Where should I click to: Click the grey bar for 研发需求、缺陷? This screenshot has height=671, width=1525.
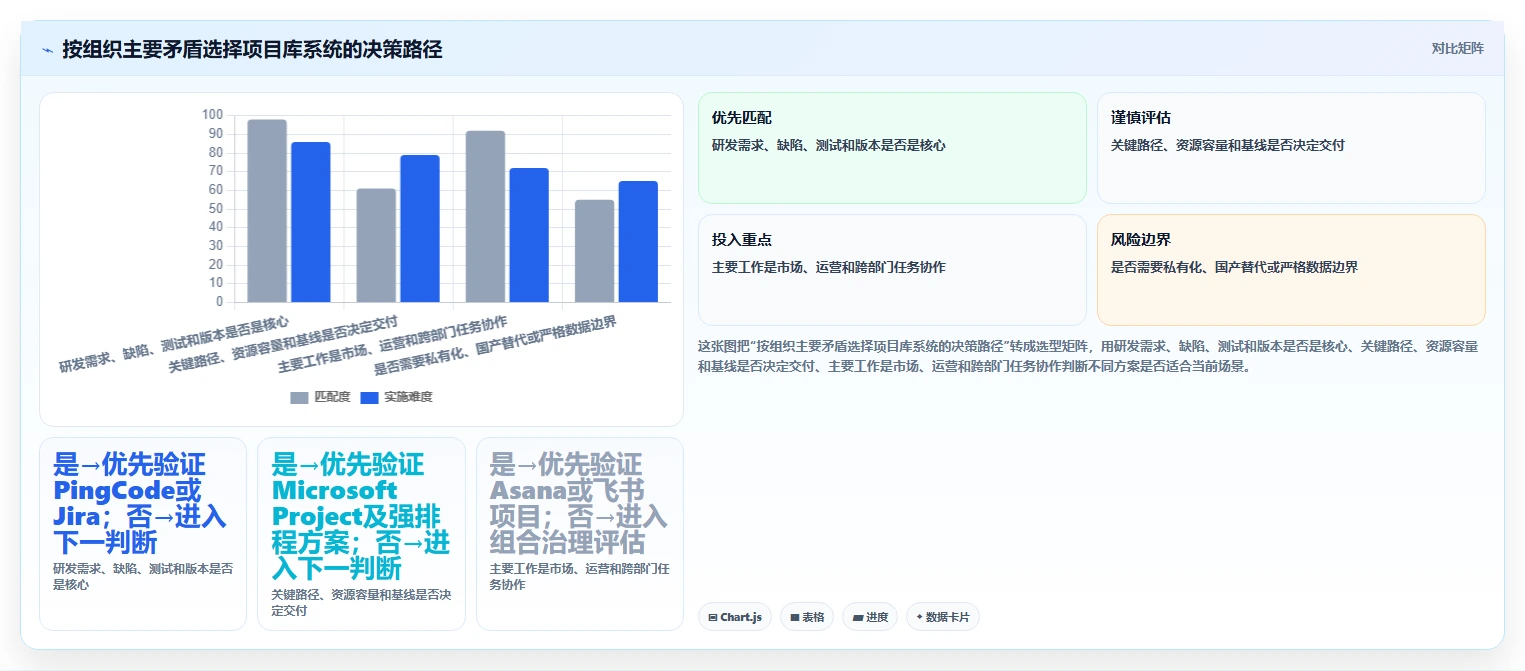click(267, 211)
